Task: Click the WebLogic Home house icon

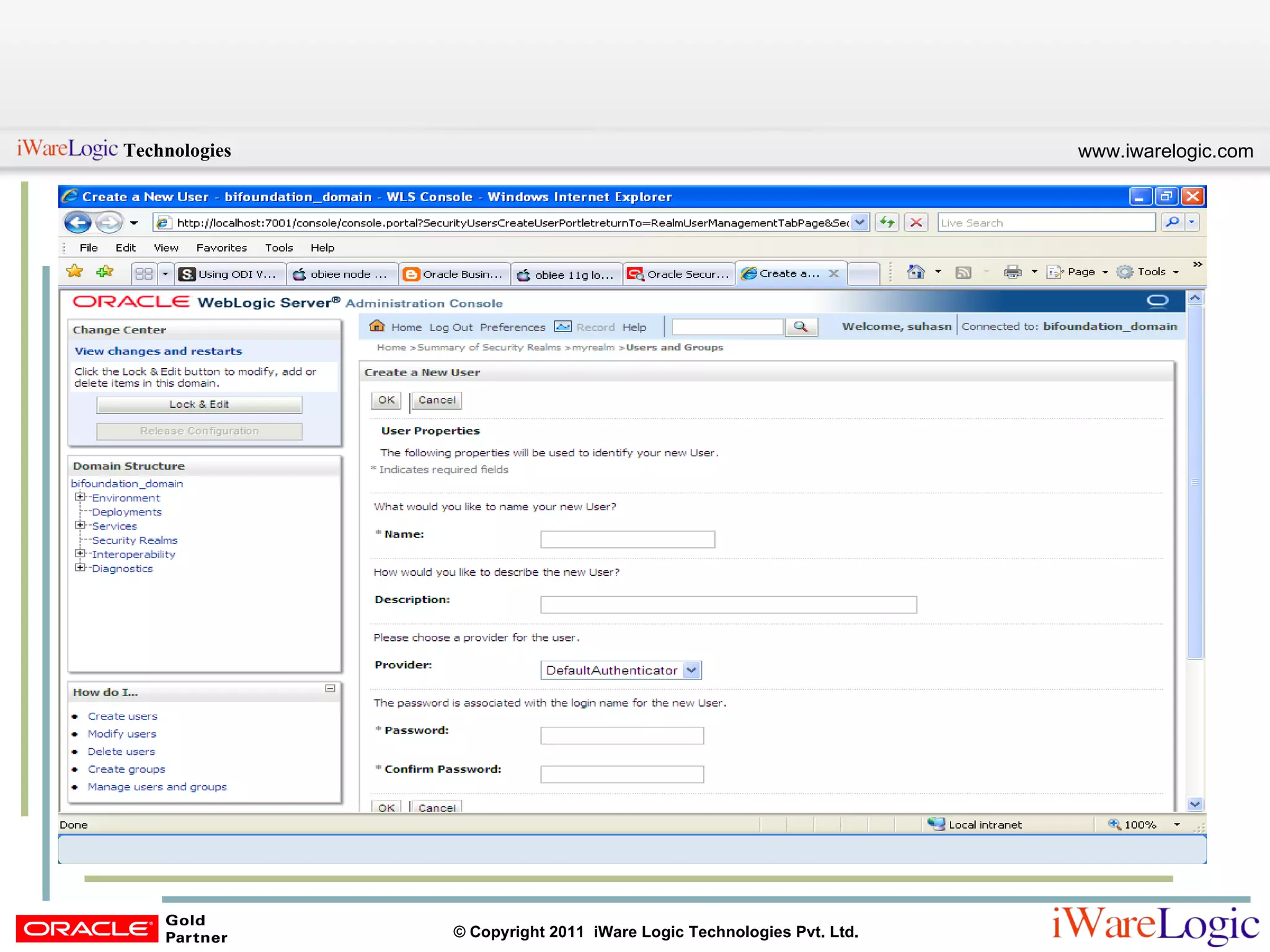Action: point(376,326)
